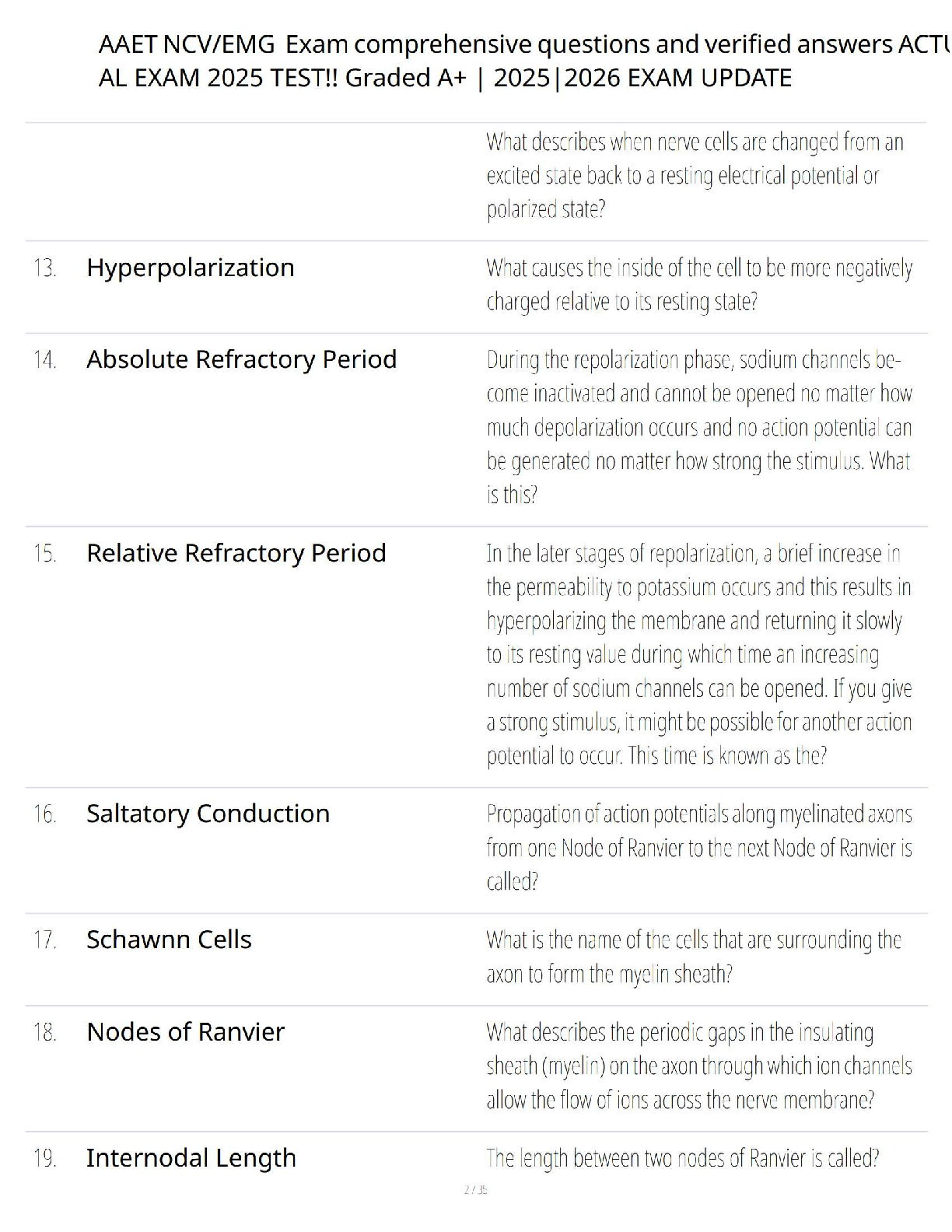Click the question about more negatively charged cell
The height and width of the screenshot is (1232, 952).
(698, 285)
